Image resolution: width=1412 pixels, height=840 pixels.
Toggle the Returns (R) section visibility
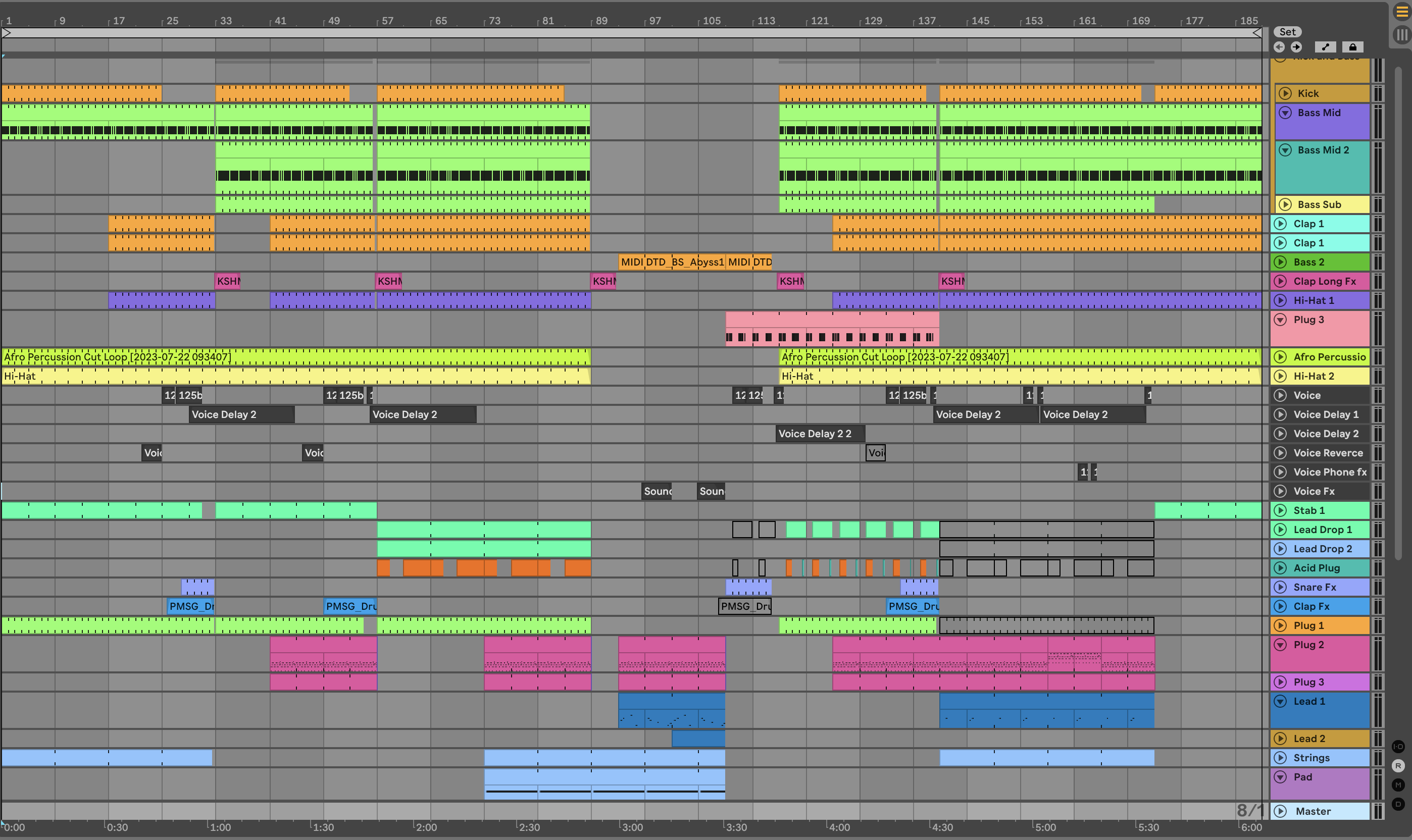[1398, 765]
